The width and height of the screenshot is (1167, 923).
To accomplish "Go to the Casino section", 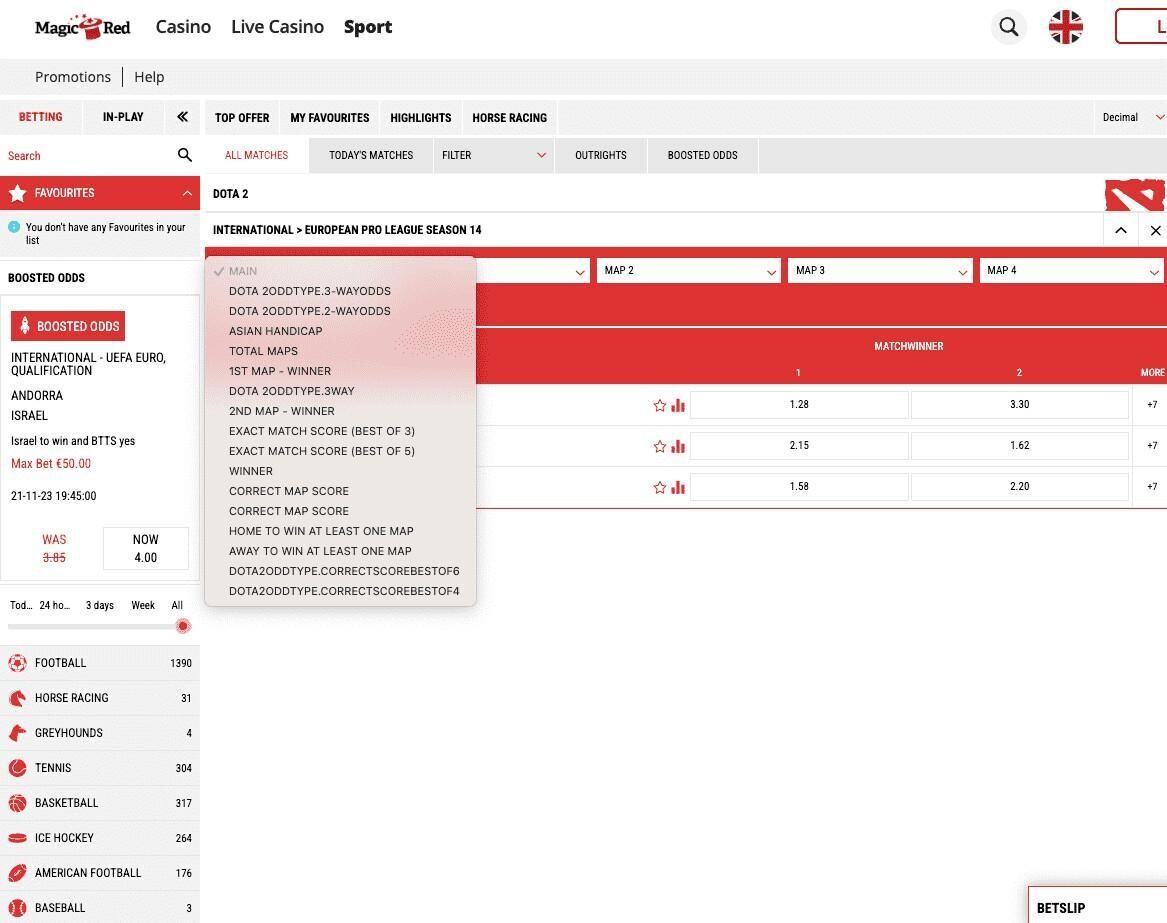I will pyautogui.click(x=183, y=27).
